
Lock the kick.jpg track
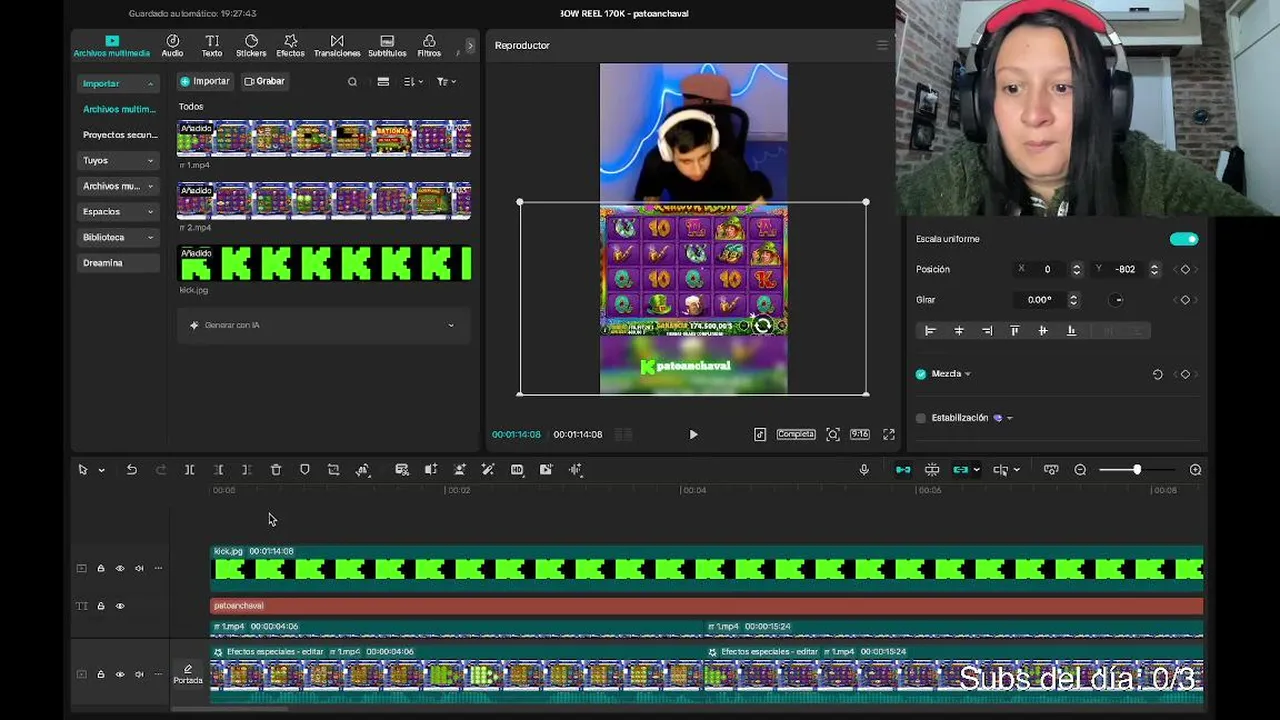(100, 568)
